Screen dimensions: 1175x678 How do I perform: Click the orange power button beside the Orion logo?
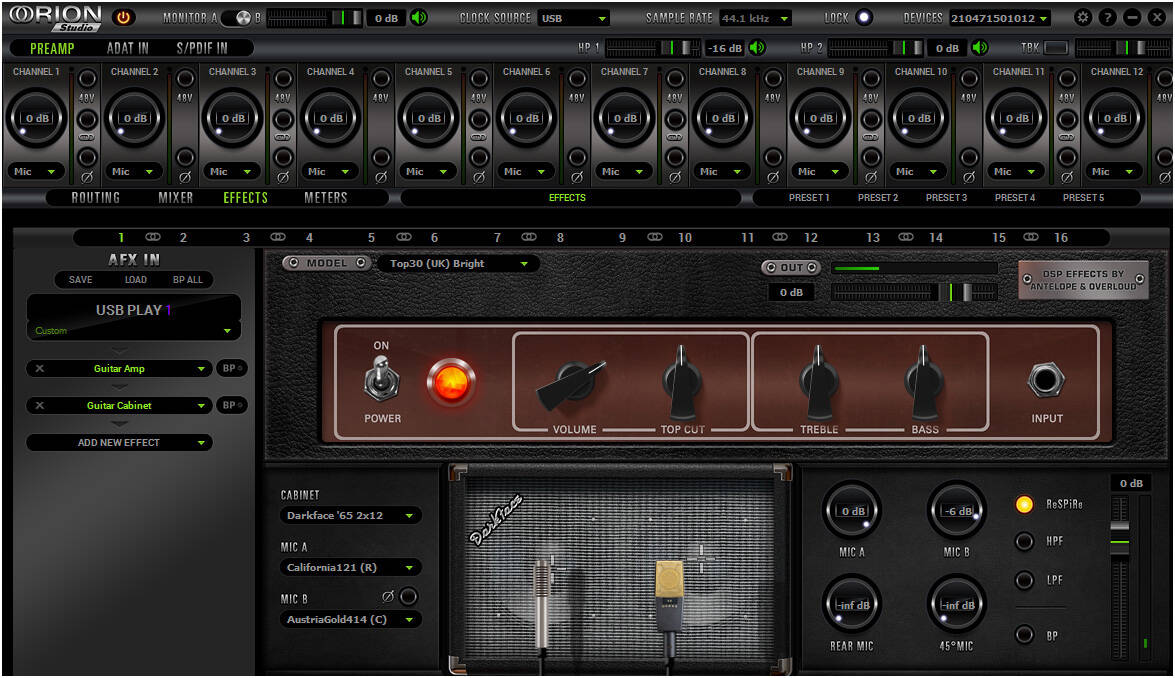pos(124,17)
